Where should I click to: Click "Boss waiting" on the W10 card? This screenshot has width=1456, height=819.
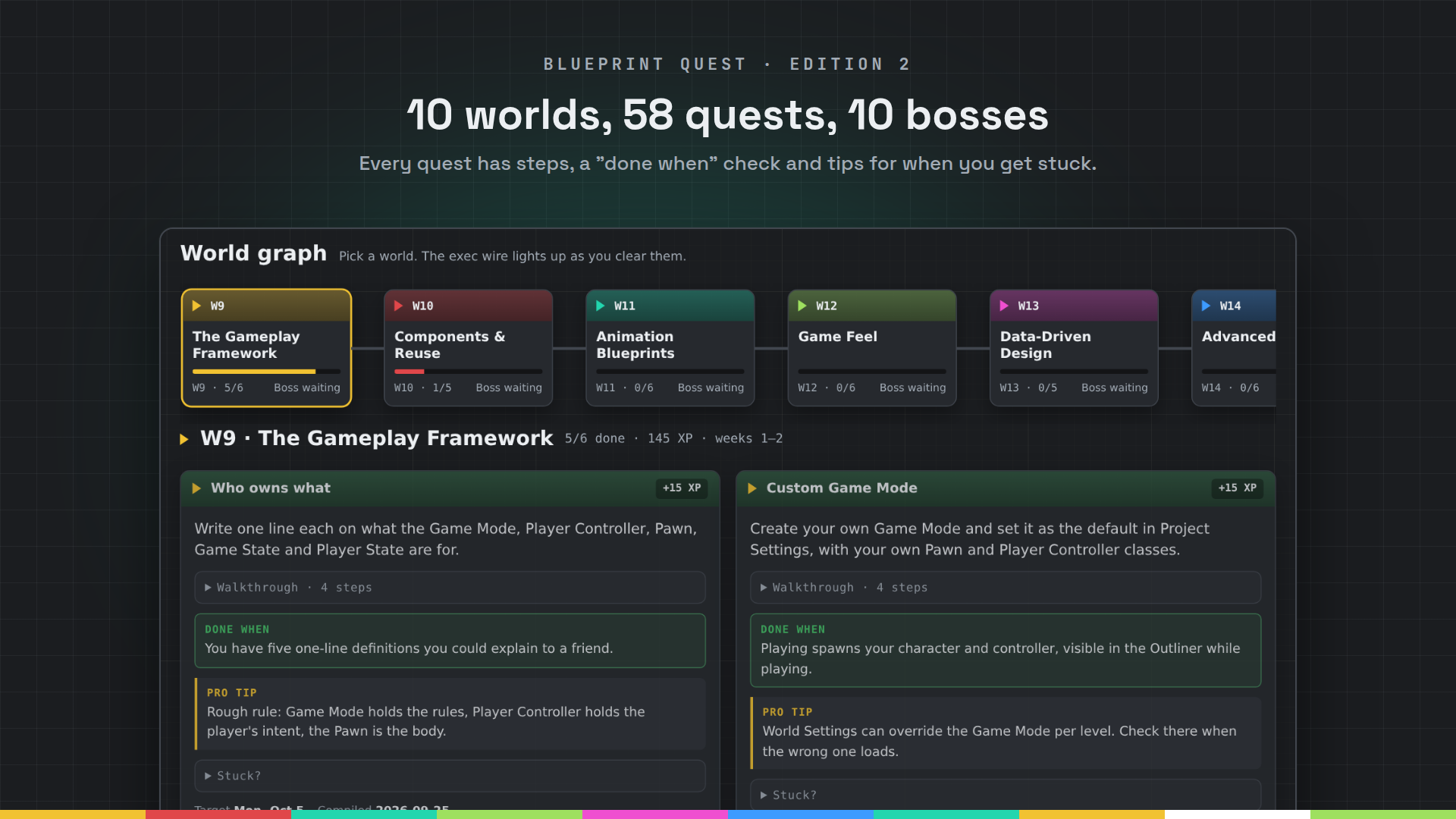[509, 388]
